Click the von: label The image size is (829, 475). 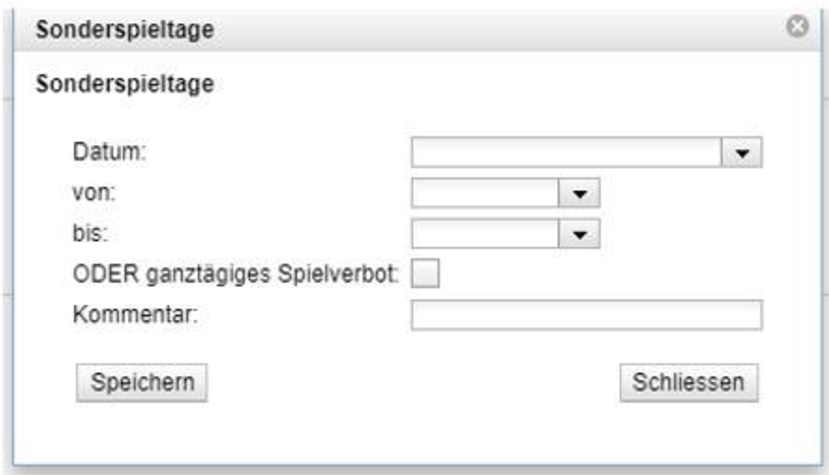coord(95,193)
